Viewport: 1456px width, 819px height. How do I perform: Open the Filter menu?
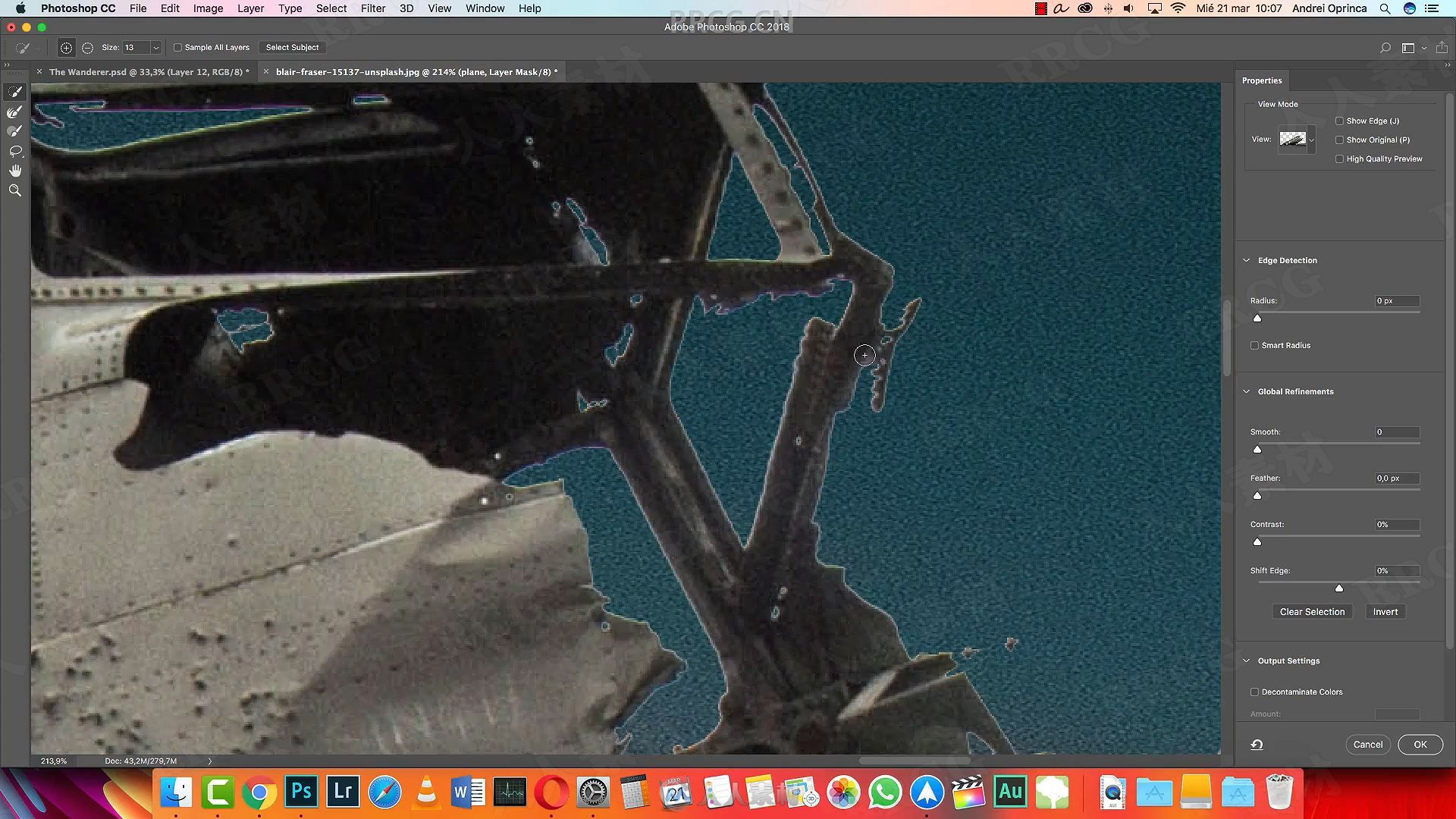373,8
